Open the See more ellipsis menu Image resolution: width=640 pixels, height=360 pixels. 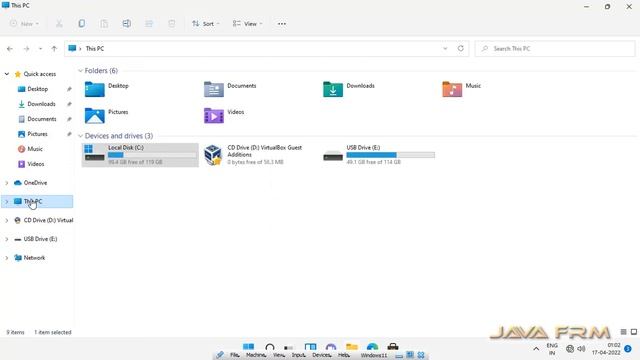(x=282, y=24)
